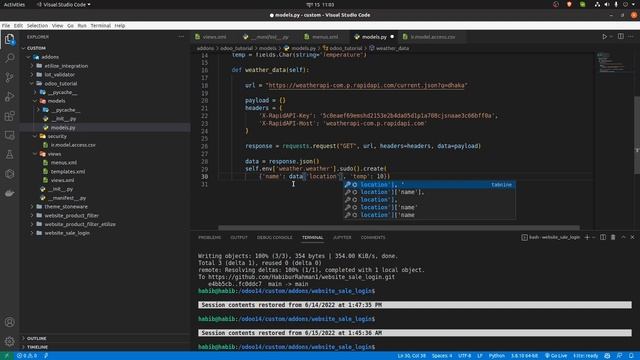Click Go Live in the status bar
Viewport: 640px width, 360px height.
(x=556, y=356)
